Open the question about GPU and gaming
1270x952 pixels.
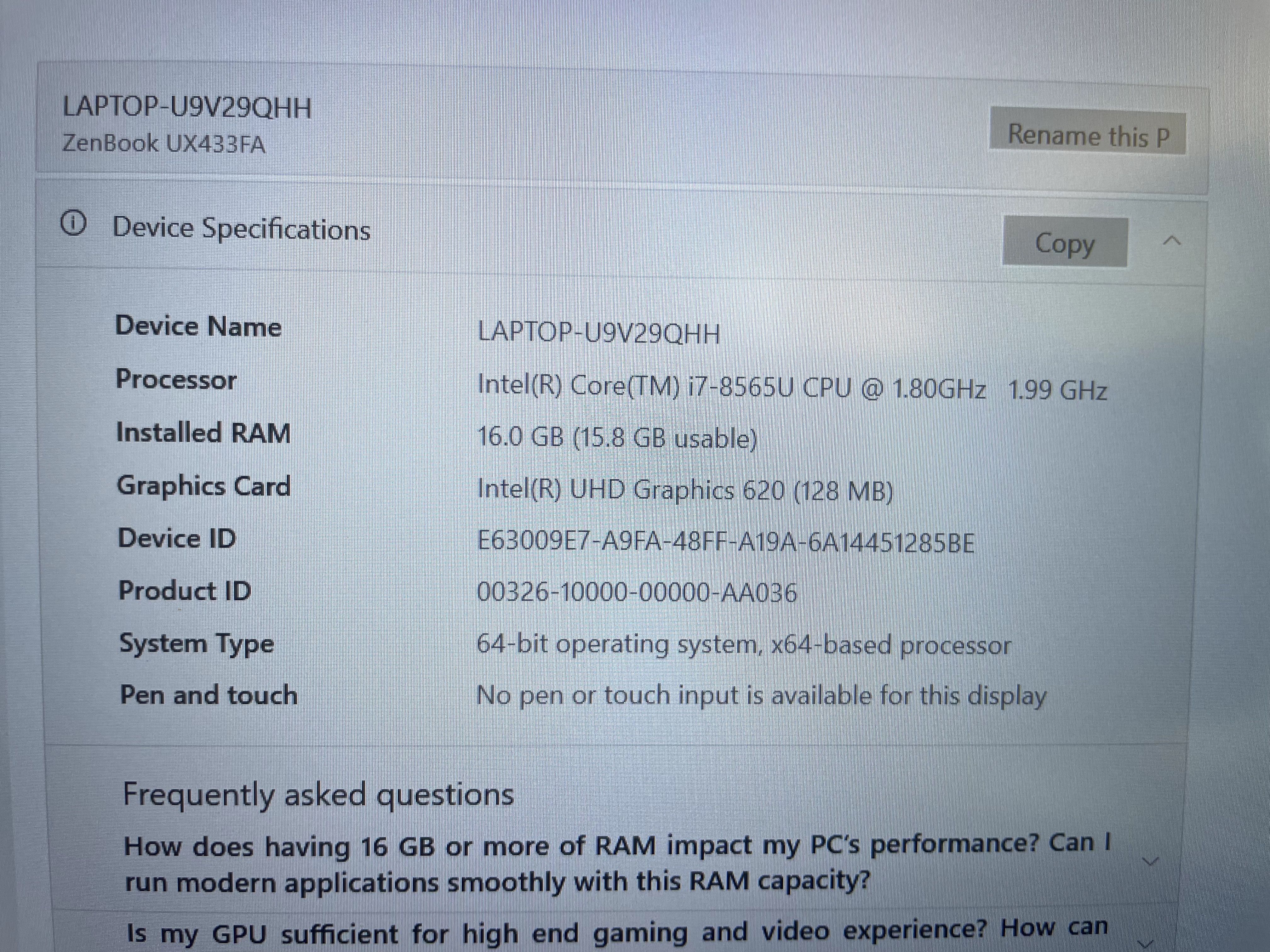tap(617, 932)
